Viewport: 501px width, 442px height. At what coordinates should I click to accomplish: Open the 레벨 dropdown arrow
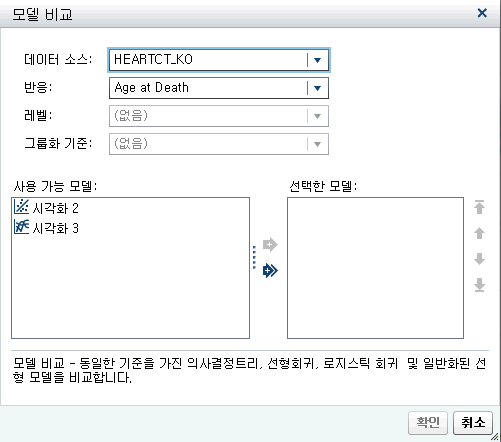click(x=317, y=116)
